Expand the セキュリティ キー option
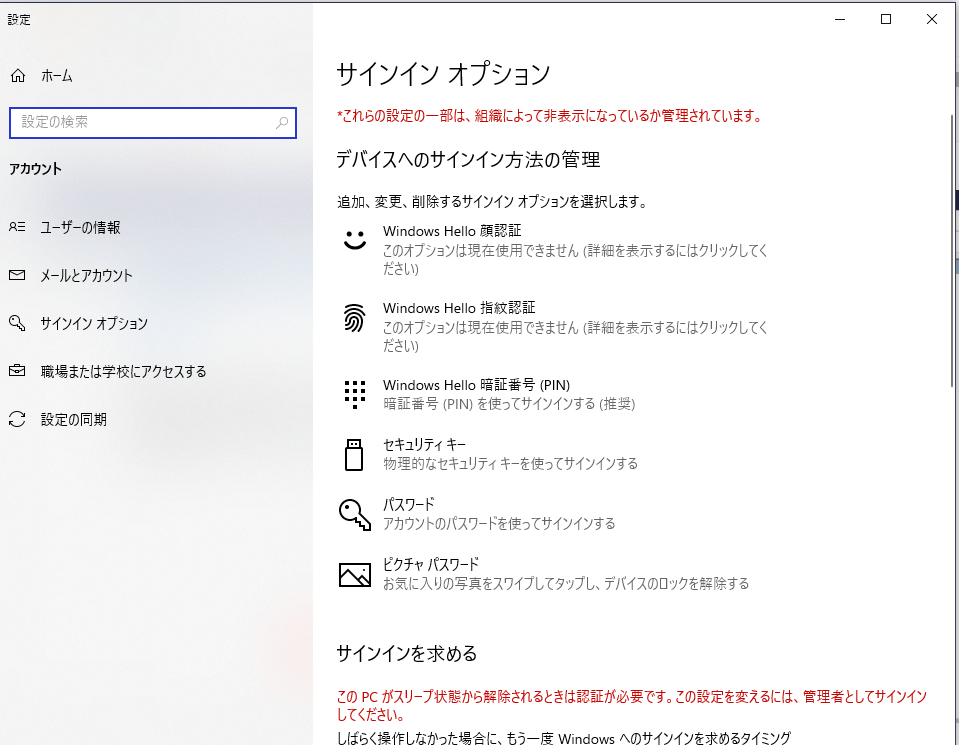This screenshot has height=745, width=959. 554,454
